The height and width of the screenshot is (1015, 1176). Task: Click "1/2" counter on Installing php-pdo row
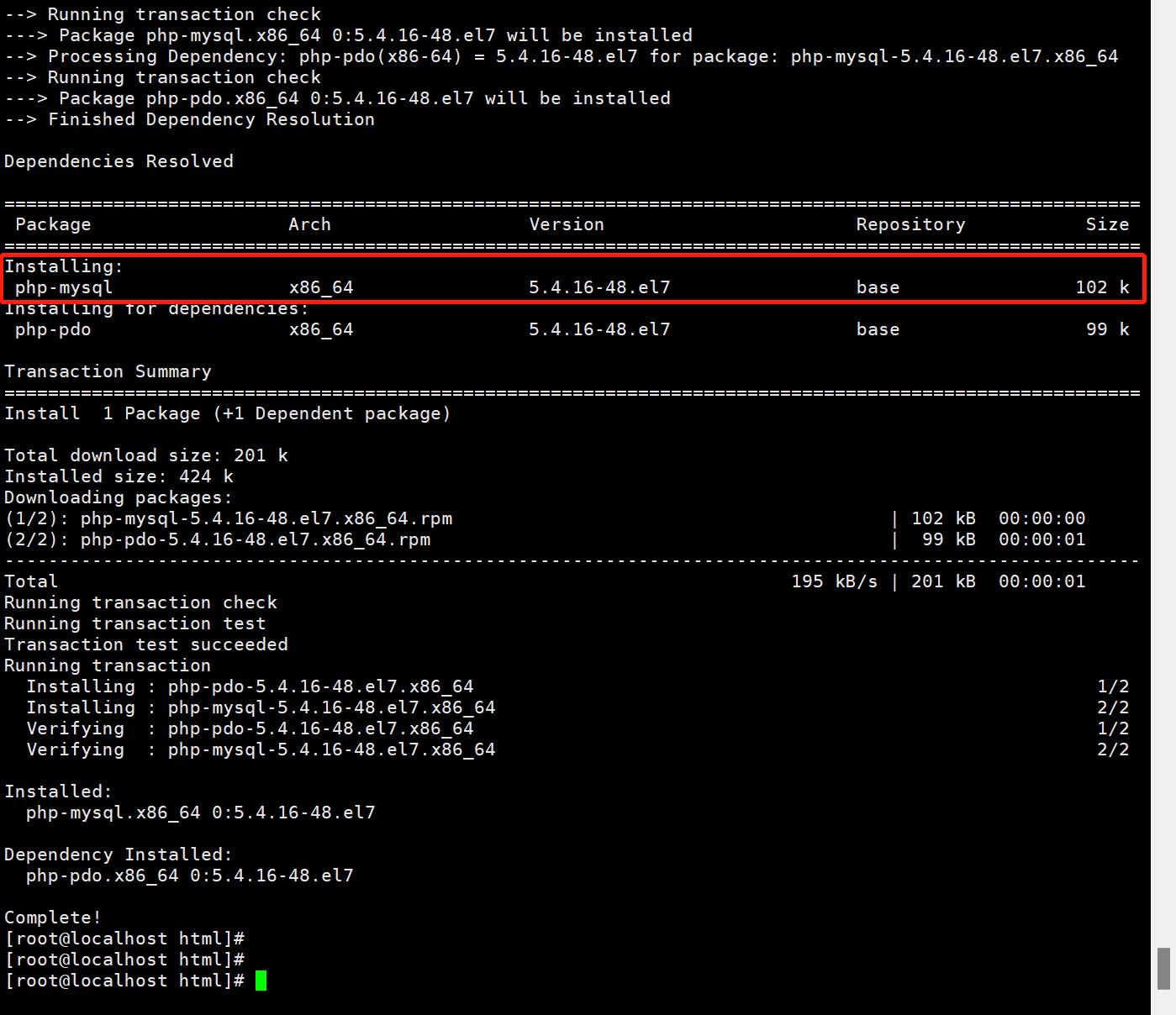[x=1113, y=686]
